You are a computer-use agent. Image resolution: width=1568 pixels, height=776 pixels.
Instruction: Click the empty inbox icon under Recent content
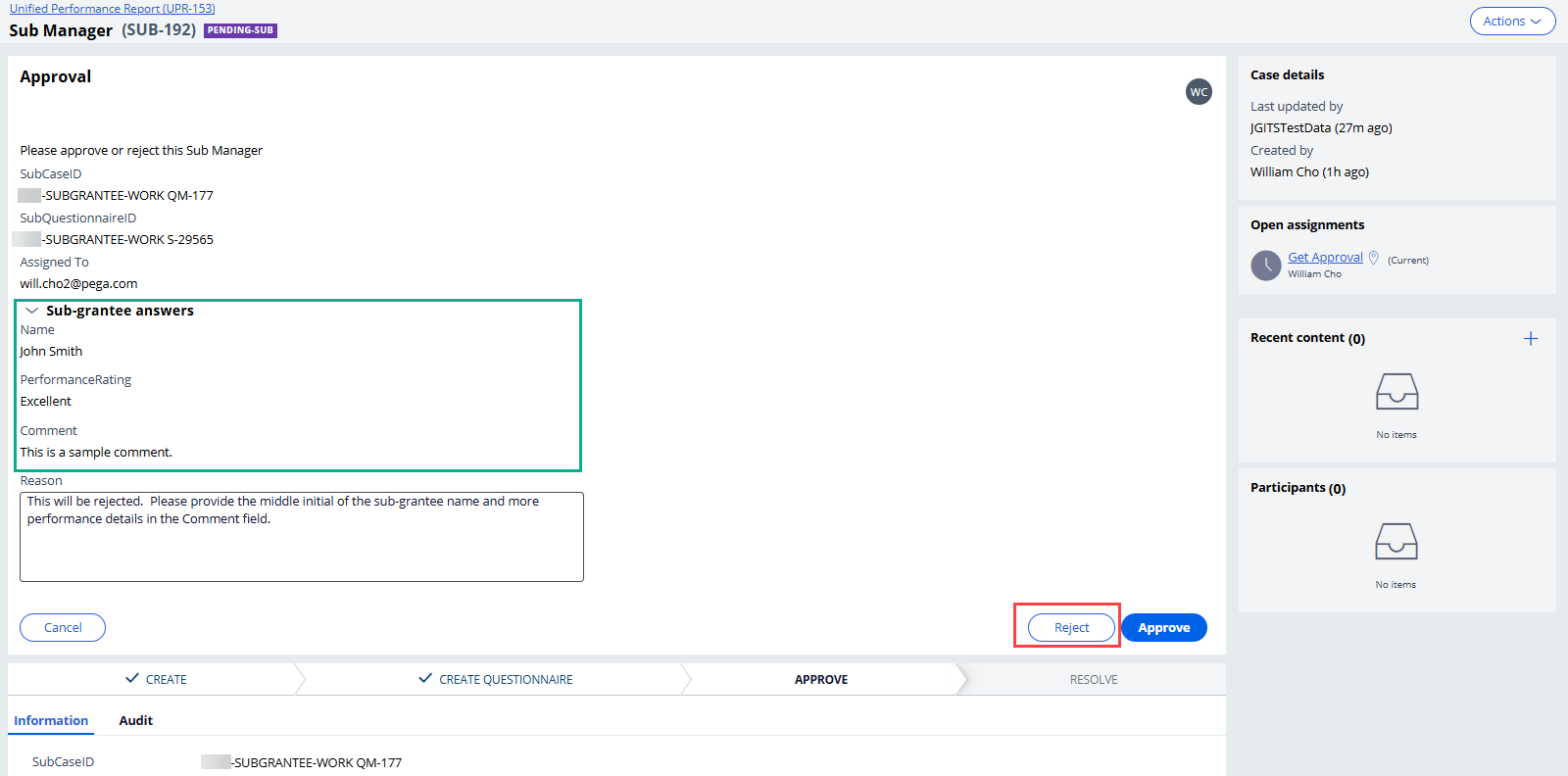point(1396,392)
